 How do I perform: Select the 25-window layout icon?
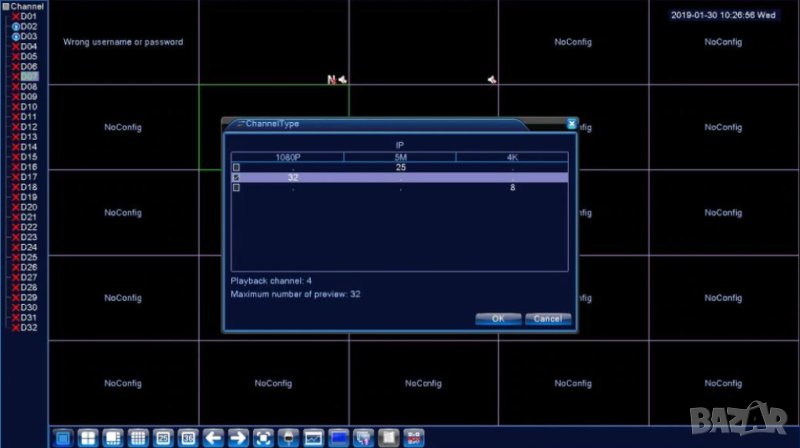coord(163,437)
